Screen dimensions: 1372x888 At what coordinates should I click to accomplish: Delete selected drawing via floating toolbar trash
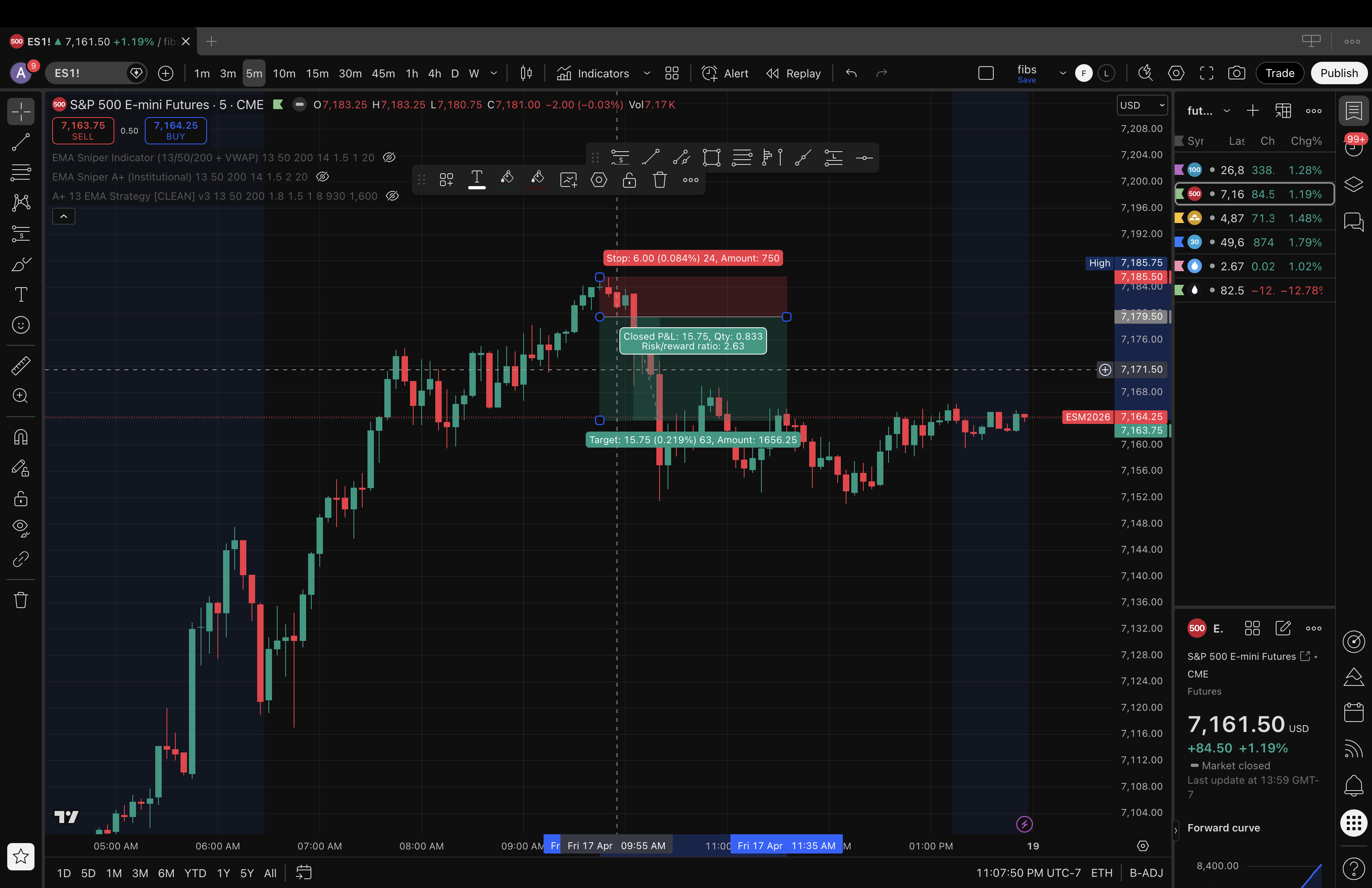(660, 180)
